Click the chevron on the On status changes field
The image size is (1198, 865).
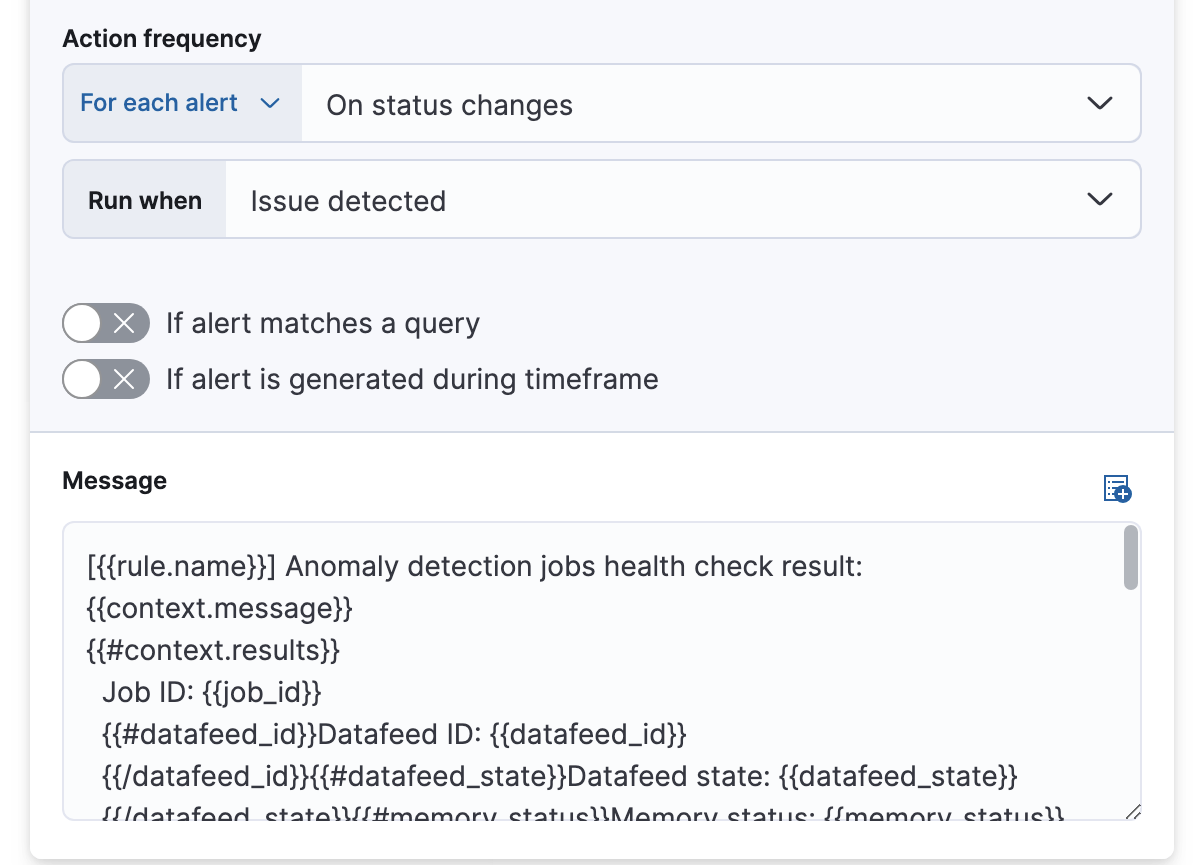(1099, 103)
